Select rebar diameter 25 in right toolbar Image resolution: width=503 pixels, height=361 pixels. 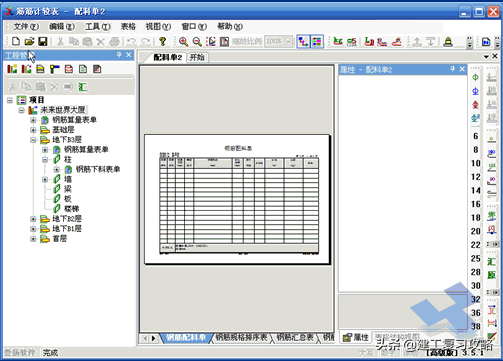(476, 258)
